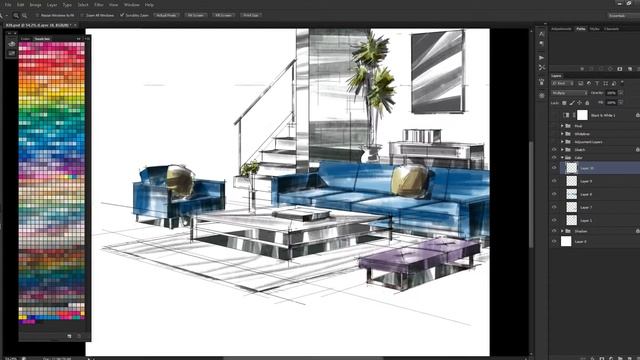Click the canvas vertical scrollbar
This screenshot has width=640, height=360.
point(531,194)
